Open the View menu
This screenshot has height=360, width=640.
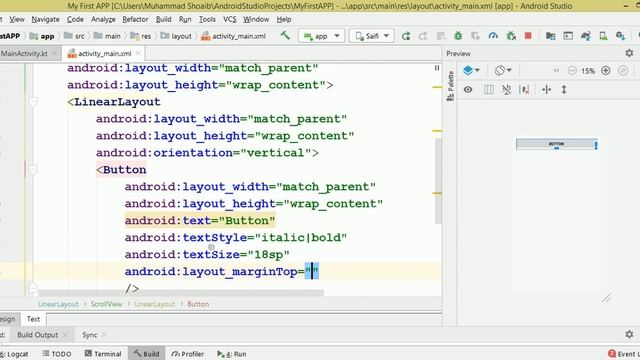[x=17, y=19]
